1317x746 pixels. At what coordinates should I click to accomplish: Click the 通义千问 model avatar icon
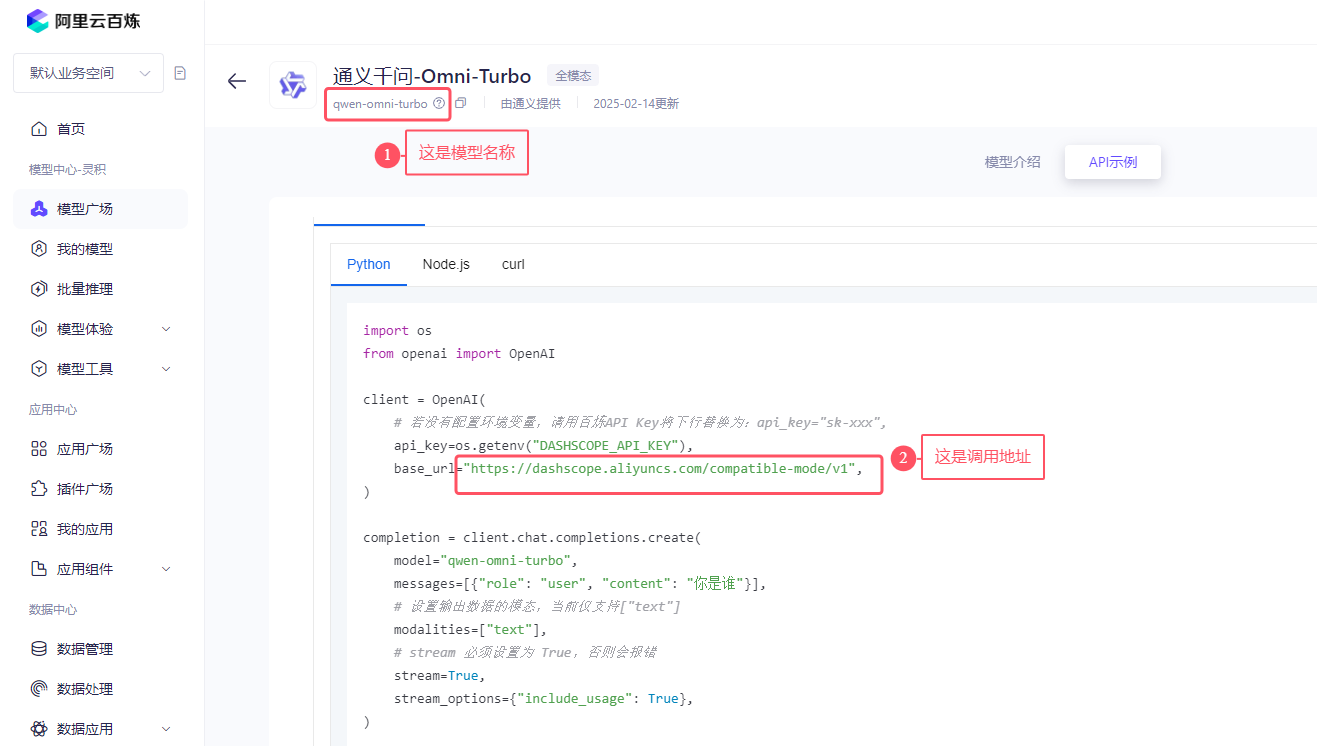point(293,85)
